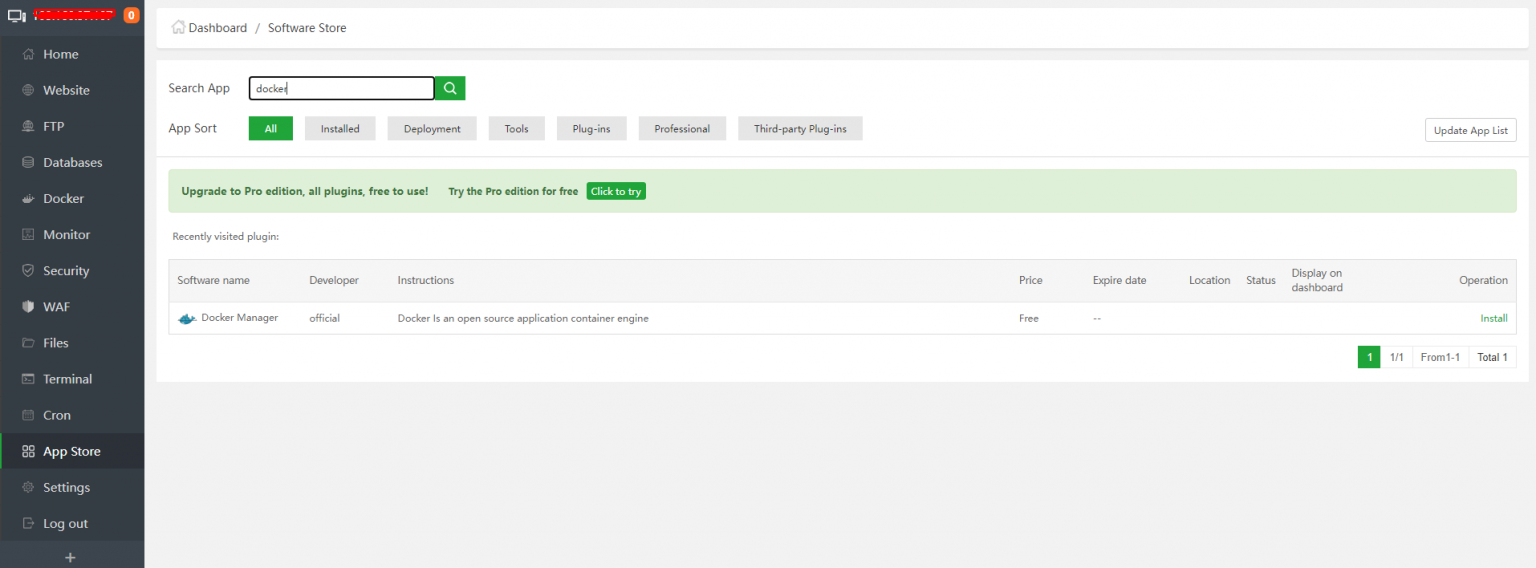Show the Professional apps category
This screenshot has width=1536, height=568.
682,129
